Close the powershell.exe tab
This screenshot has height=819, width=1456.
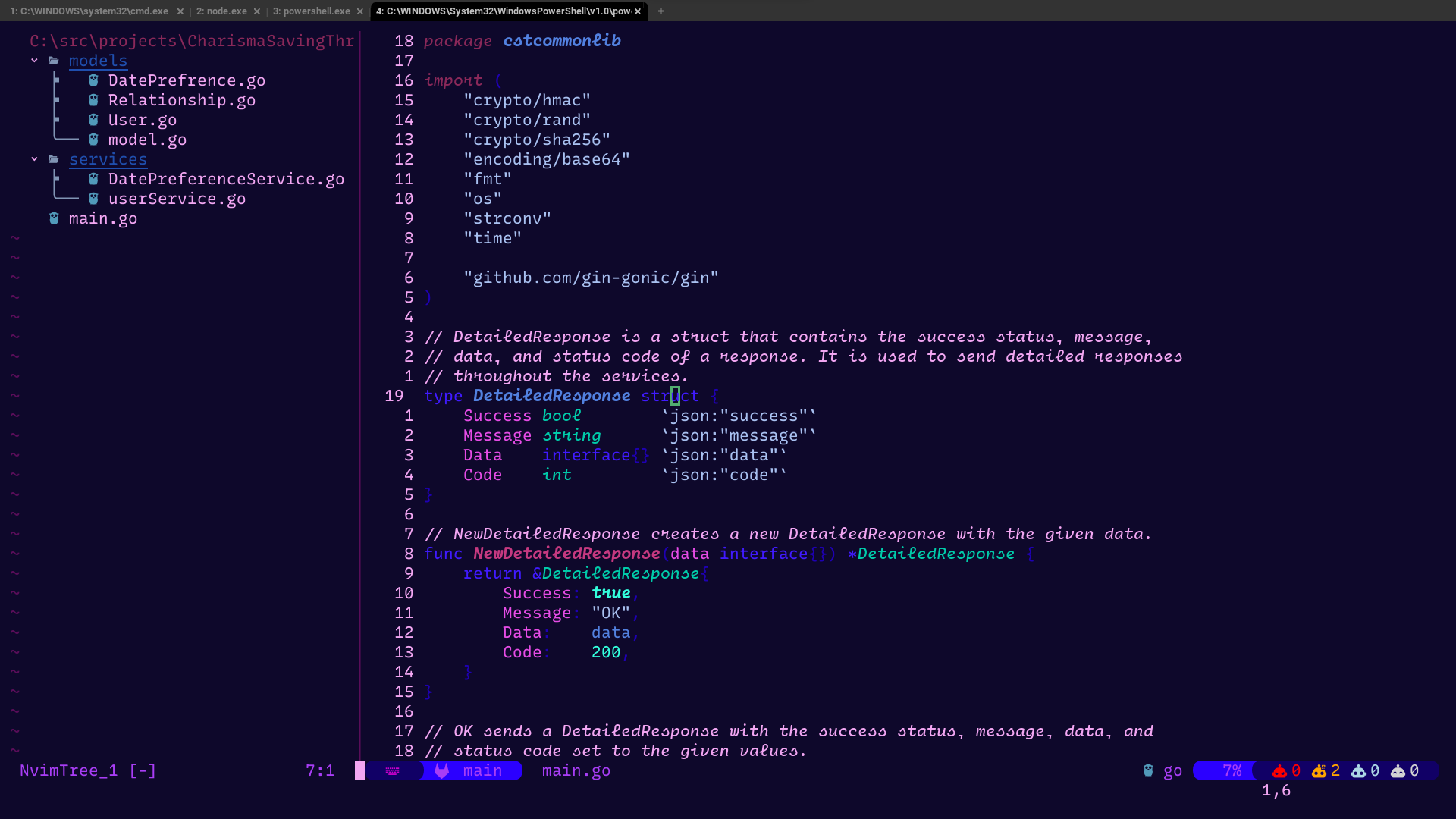(360, 11)
